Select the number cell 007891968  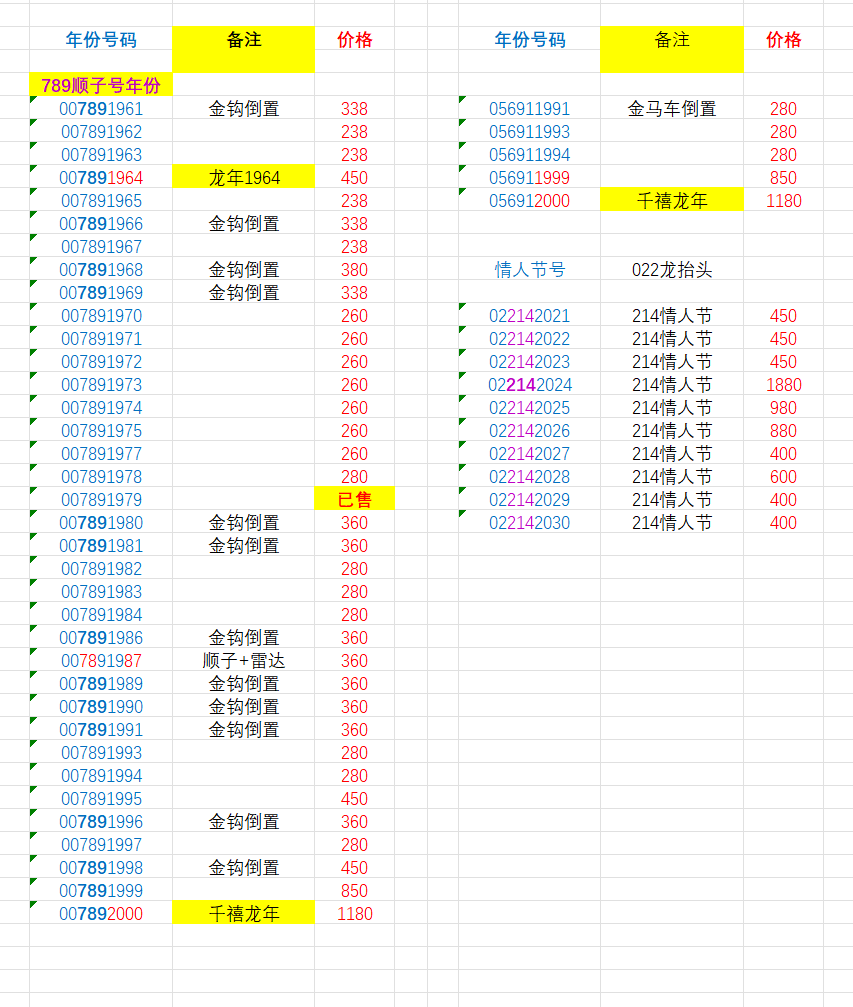(101, 270)
